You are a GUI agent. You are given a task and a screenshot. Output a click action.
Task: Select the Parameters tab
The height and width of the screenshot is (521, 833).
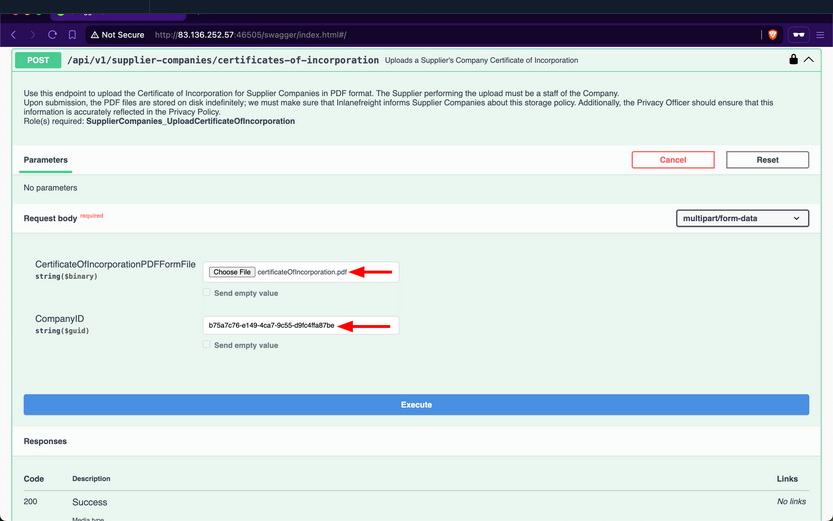tap(46, 160)
